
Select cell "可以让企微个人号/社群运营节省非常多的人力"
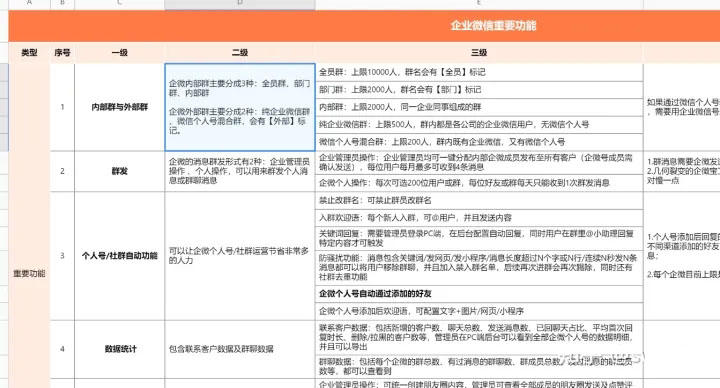(240, 256)
